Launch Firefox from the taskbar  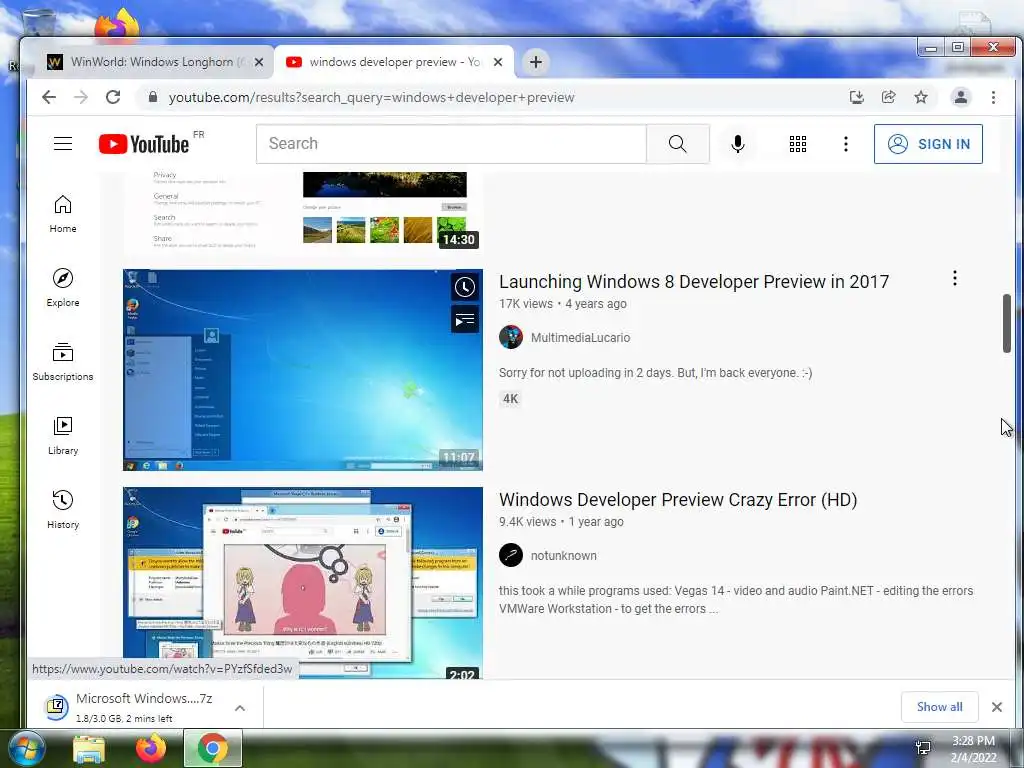click(151, 748)
